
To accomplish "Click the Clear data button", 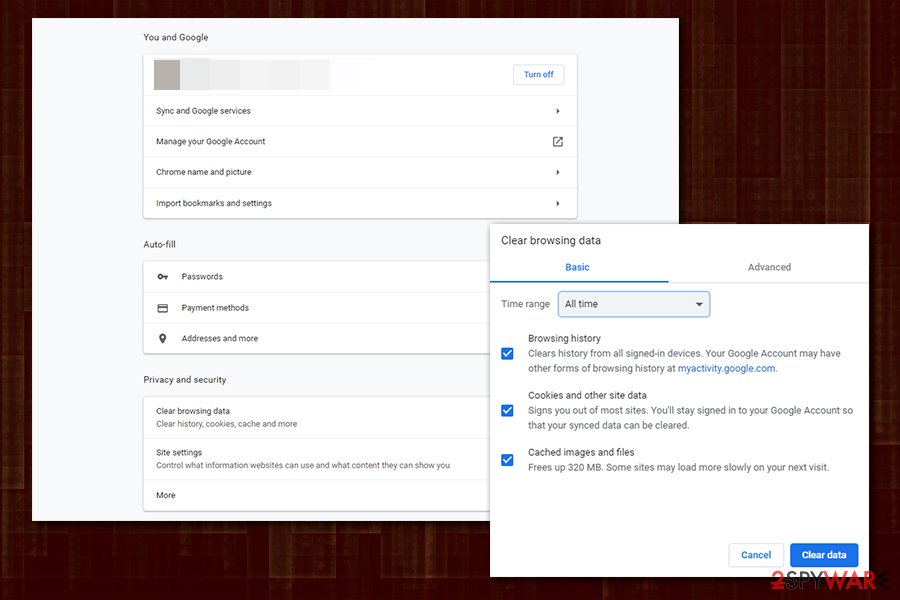I will pos(824,555).
